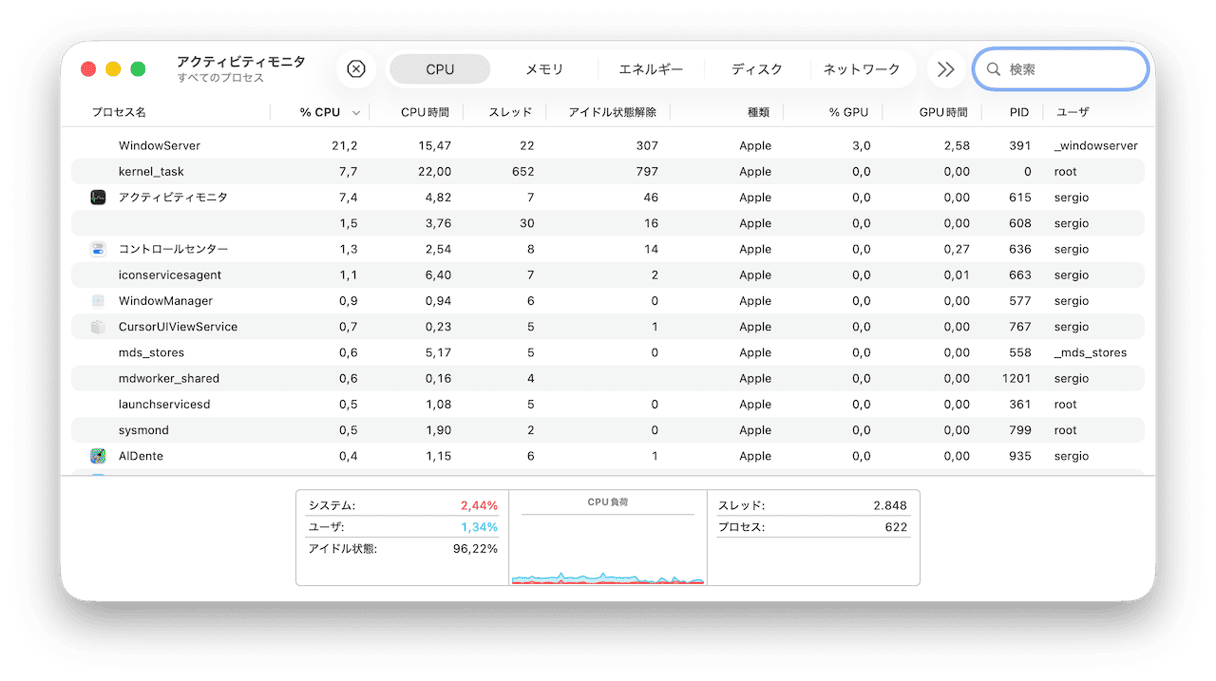Image resolution: width=1216 pixels, height=681 pixels.
Task: Click the アクティビティモニタ process icon
Action: 98,198
